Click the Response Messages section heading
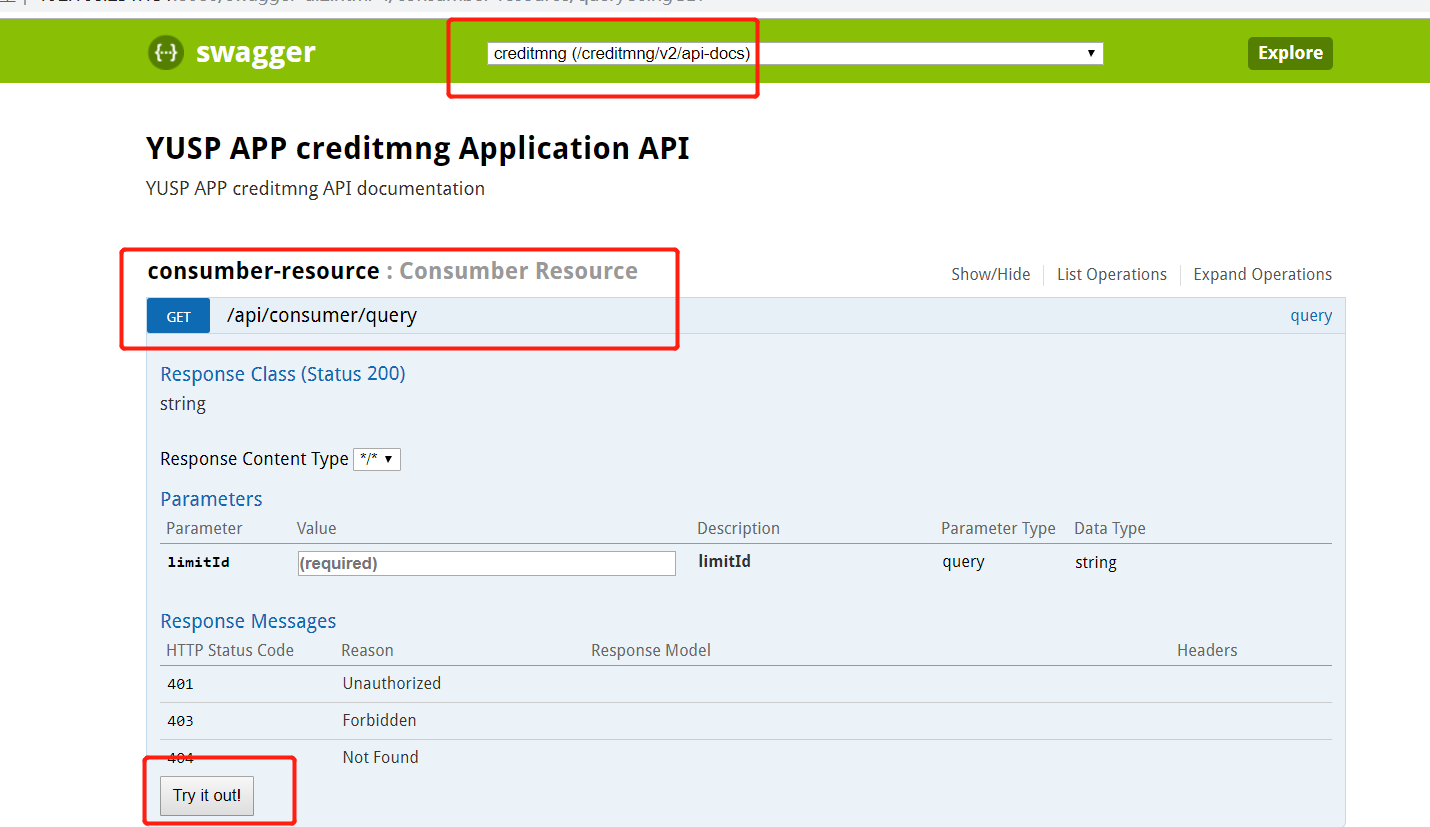The width and height of the screenshot is (1430, 827). point(248,621)
